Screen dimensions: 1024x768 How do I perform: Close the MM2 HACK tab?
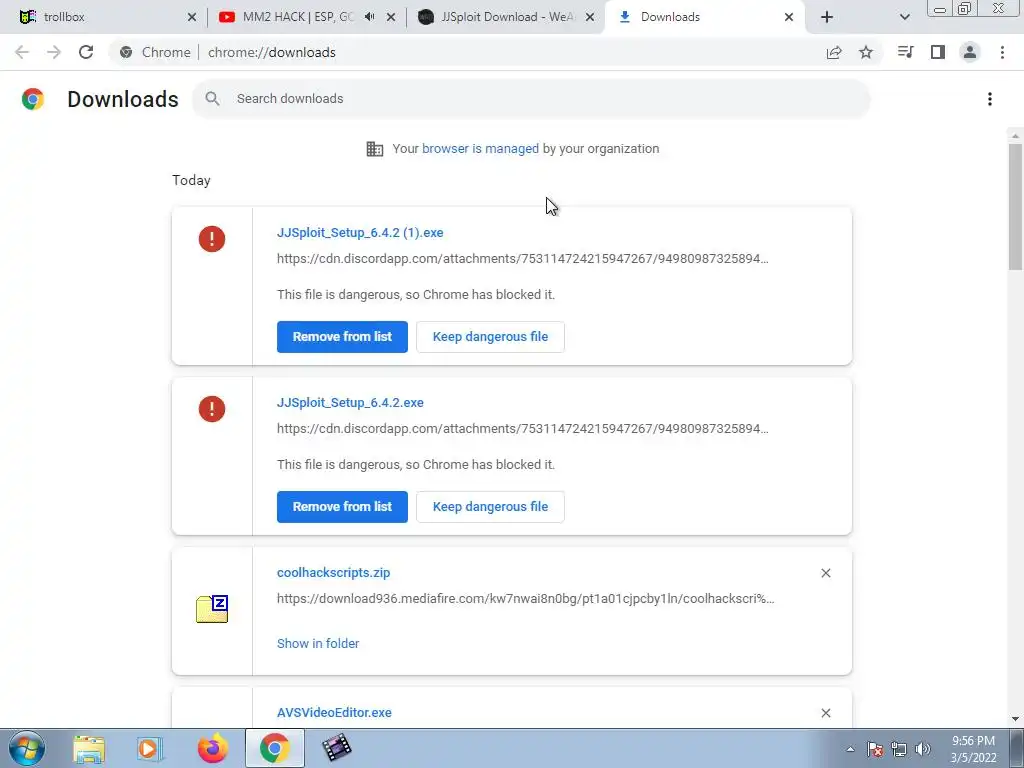click(391, 18)
